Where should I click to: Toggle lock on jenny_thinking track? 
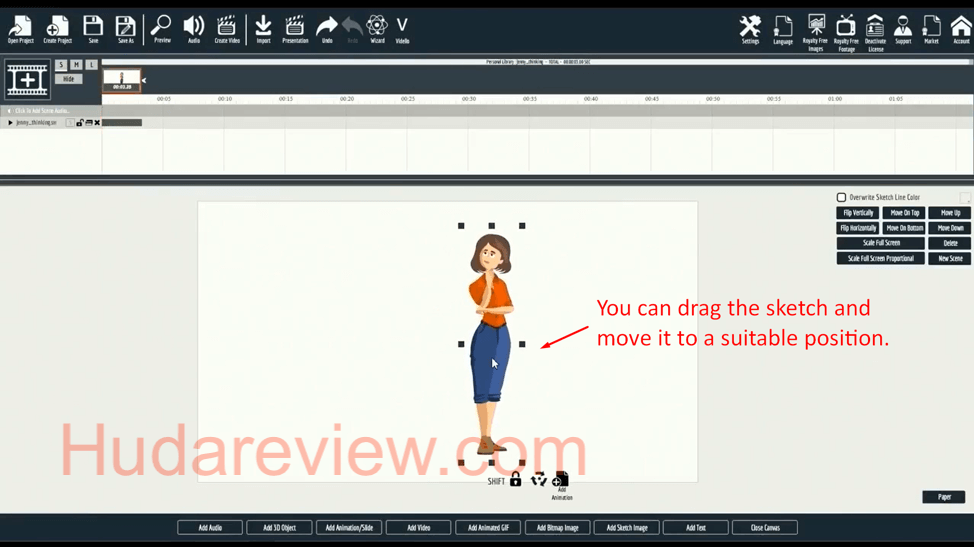pos(80,123)
